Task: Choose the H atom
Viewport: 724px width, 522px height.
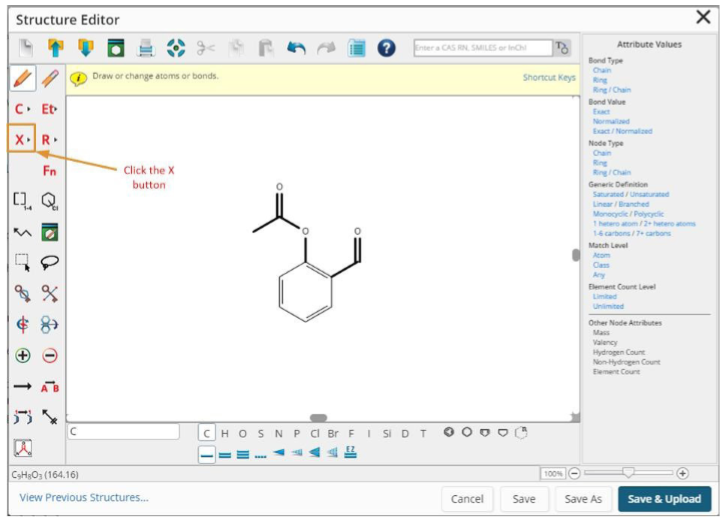Action: point(225,434)
